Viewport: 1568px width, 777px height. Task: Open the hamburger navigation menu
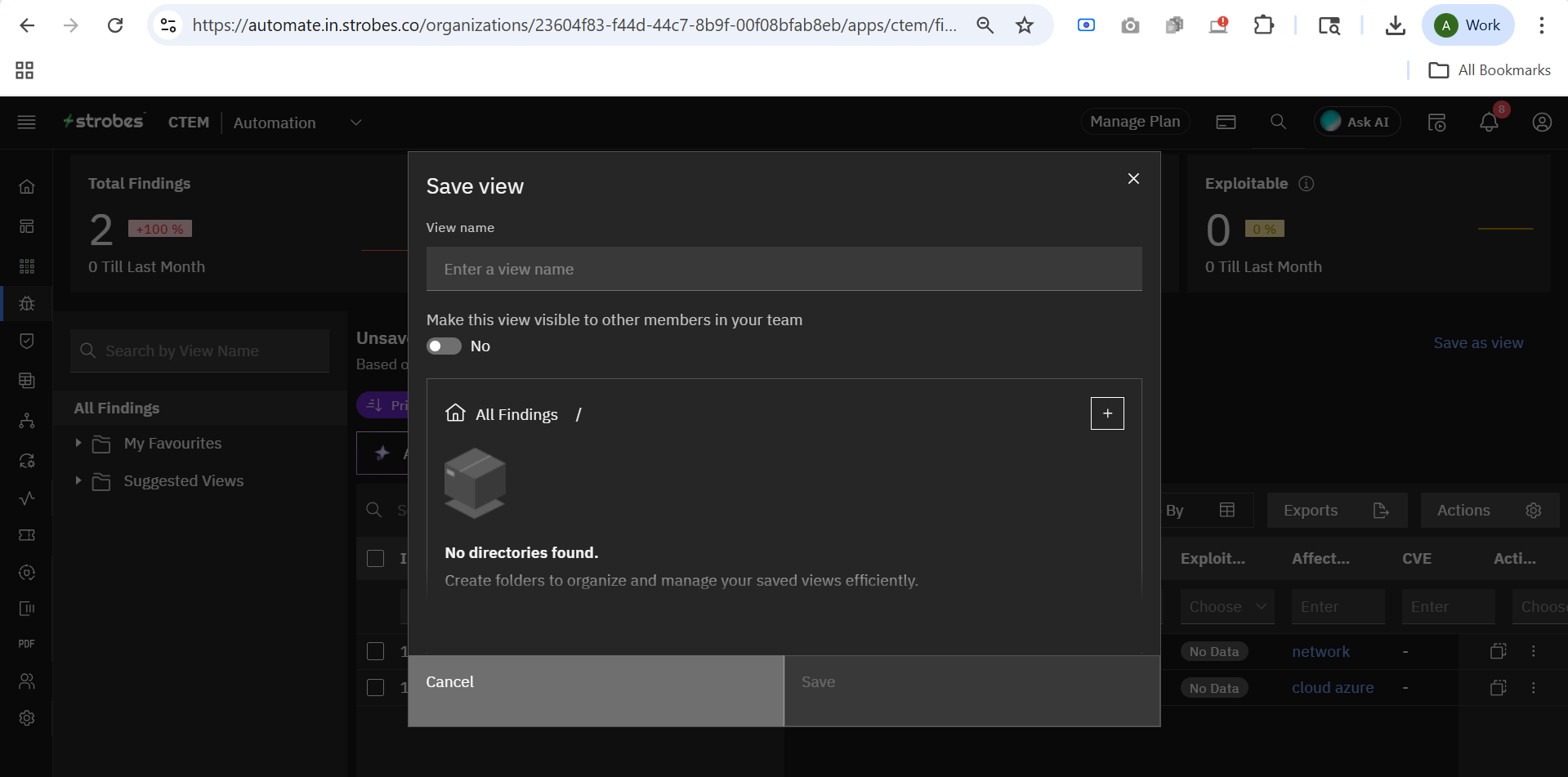coord(26,123)
